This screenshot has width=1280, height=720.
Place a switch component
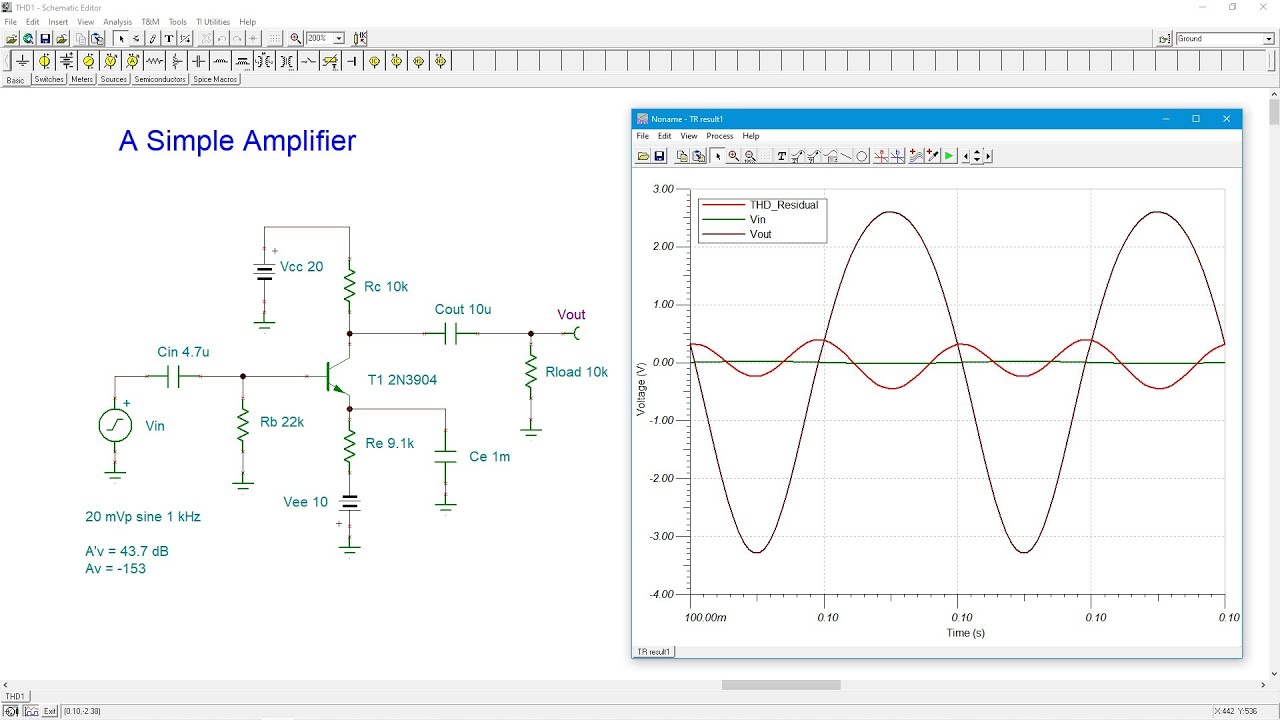(x=308, y=61)
